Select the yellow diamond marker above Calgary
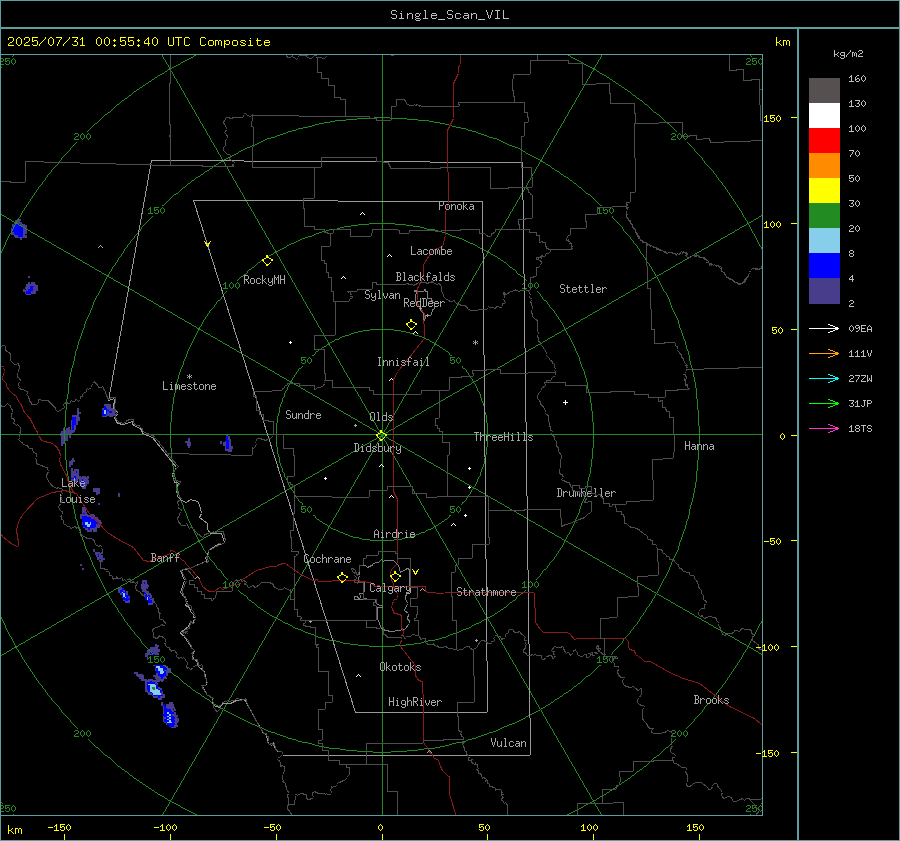Screen dimensions: 900x841 pyautogui.click(x=395, y=576)
